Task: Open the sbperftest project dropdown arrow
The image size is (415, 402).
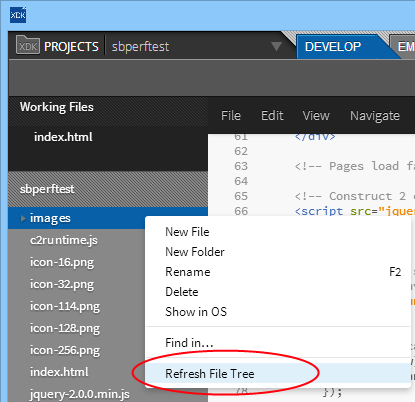Action: click(x=276, y=46)
